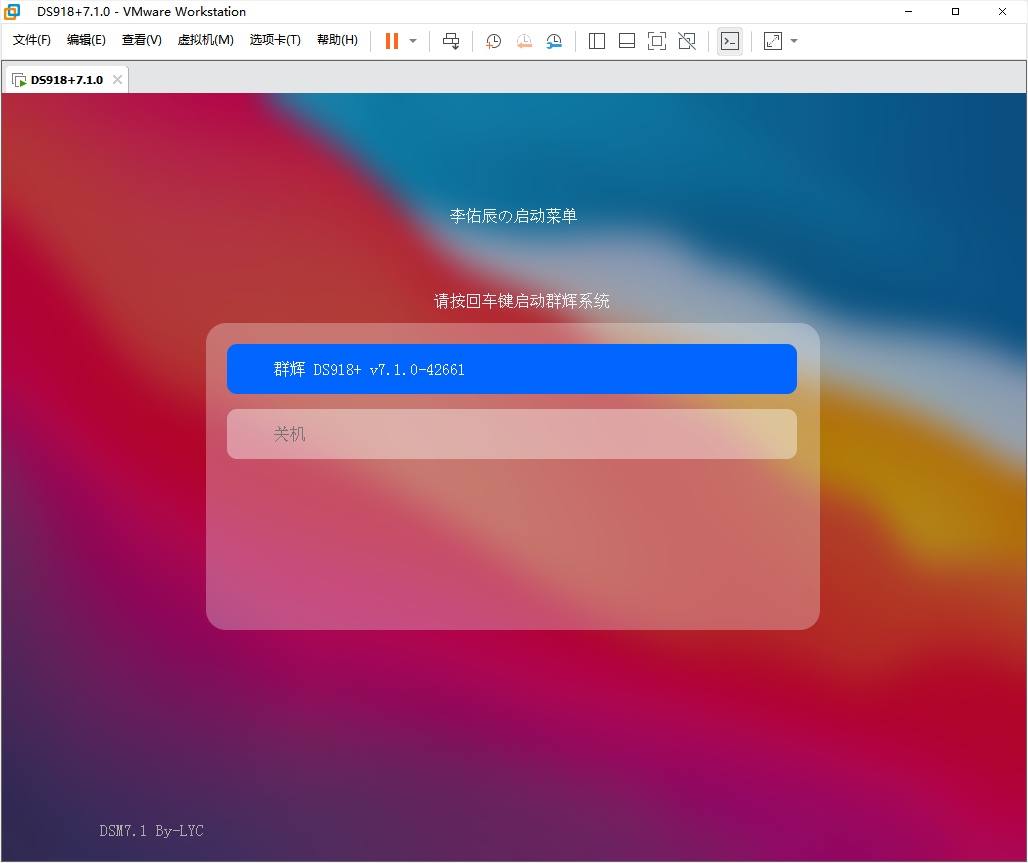
Task: Close the DS918+7.1.0 tab
Action: tap(117, 80)
